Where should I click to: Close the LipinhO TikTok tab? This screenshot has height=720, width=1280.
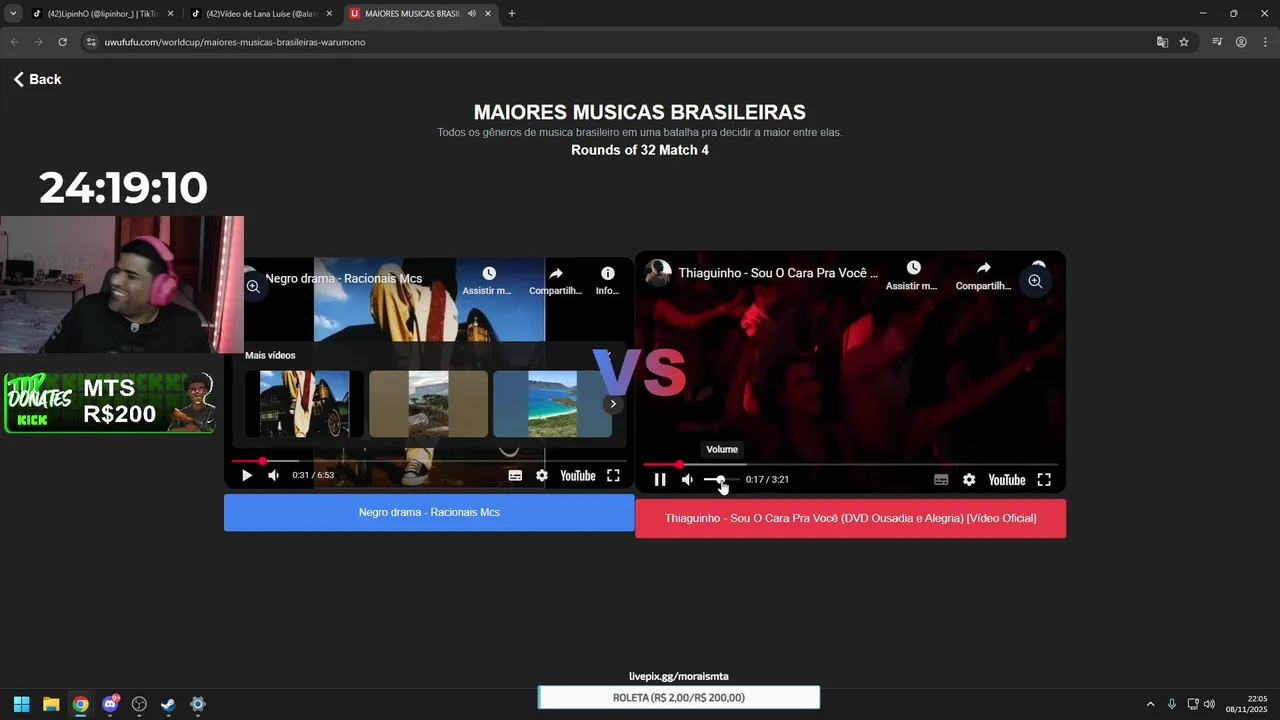170,14
